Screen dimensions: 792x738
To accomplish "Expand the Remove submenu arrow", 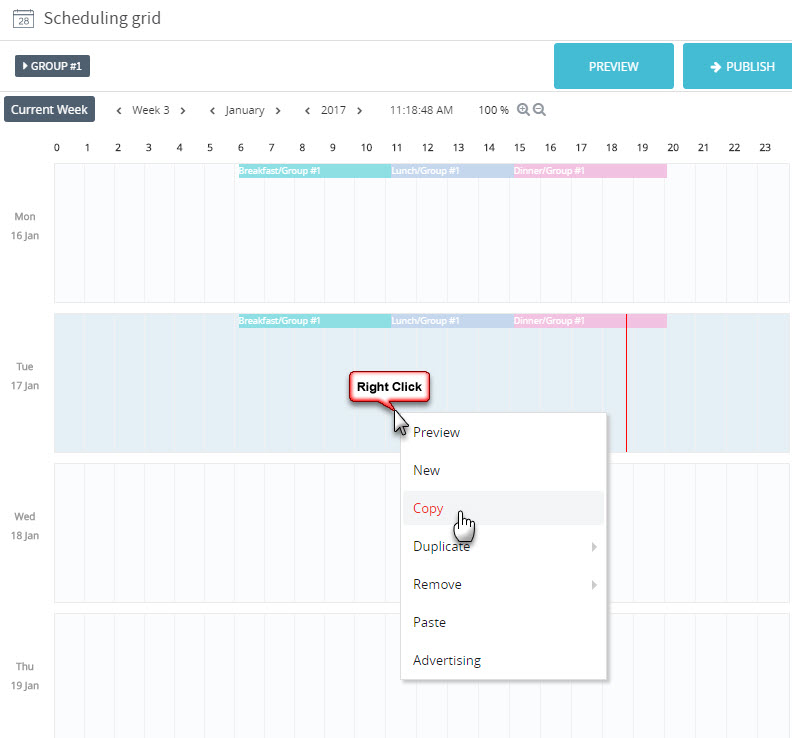I will coord(595,585).
